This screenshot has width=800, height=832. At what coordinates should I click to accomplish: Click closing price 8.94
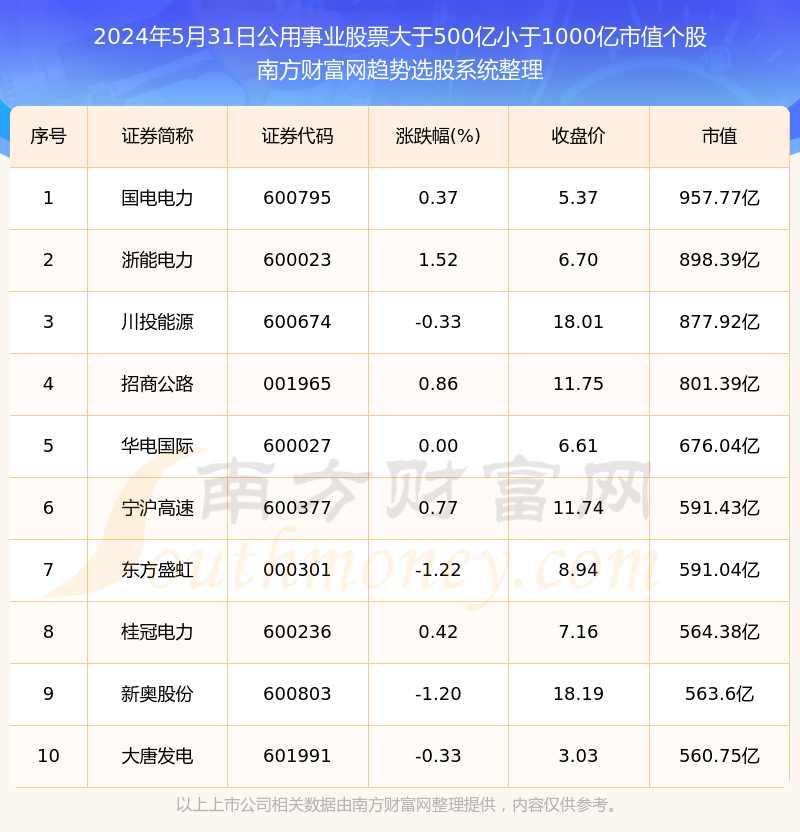pos(578,570)
